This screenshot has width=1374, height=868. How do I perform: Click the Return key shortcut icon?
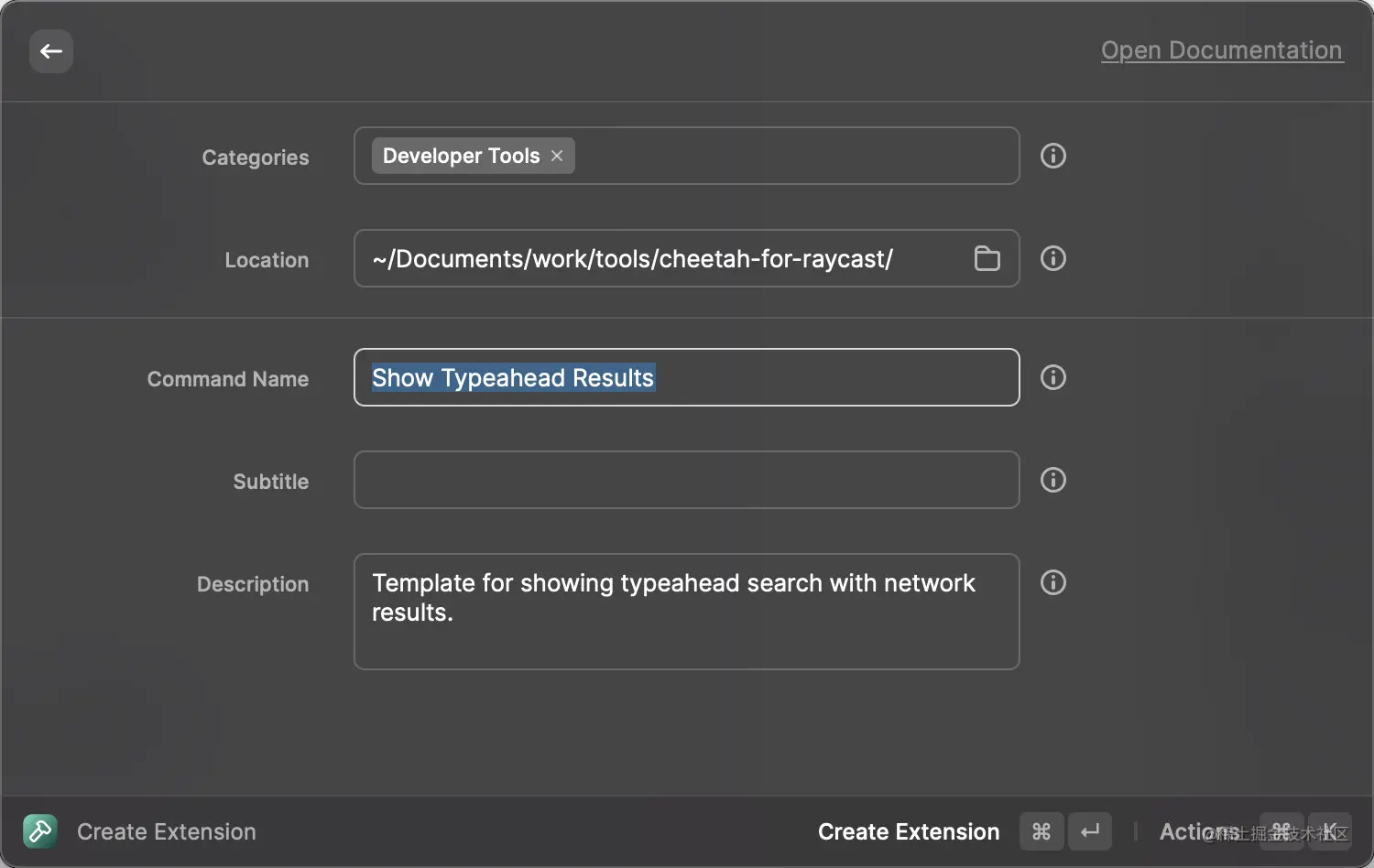1090,831
